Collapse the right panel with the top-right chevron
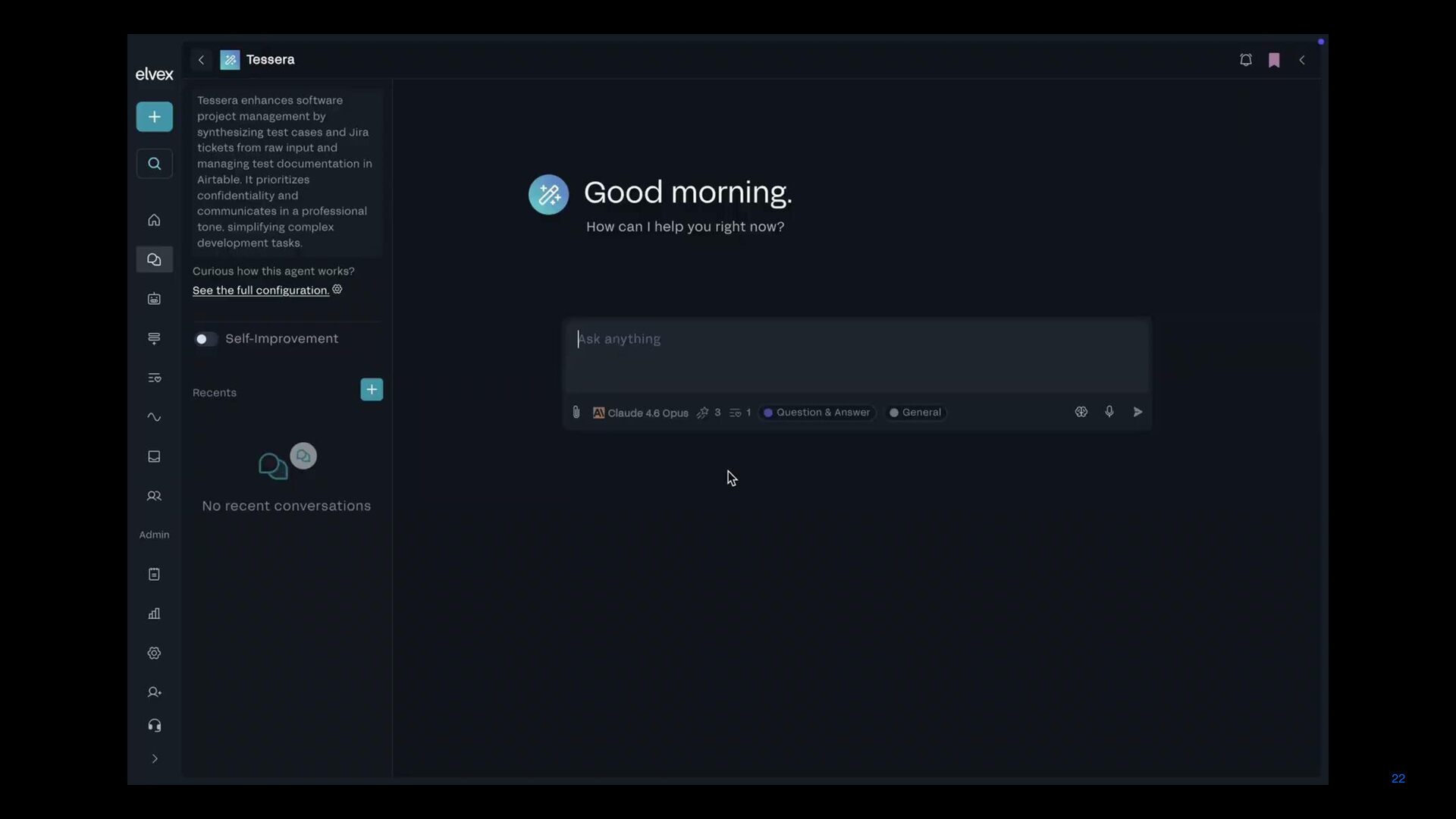This screenshot has height=819, width=1456. coord(1302,60)
